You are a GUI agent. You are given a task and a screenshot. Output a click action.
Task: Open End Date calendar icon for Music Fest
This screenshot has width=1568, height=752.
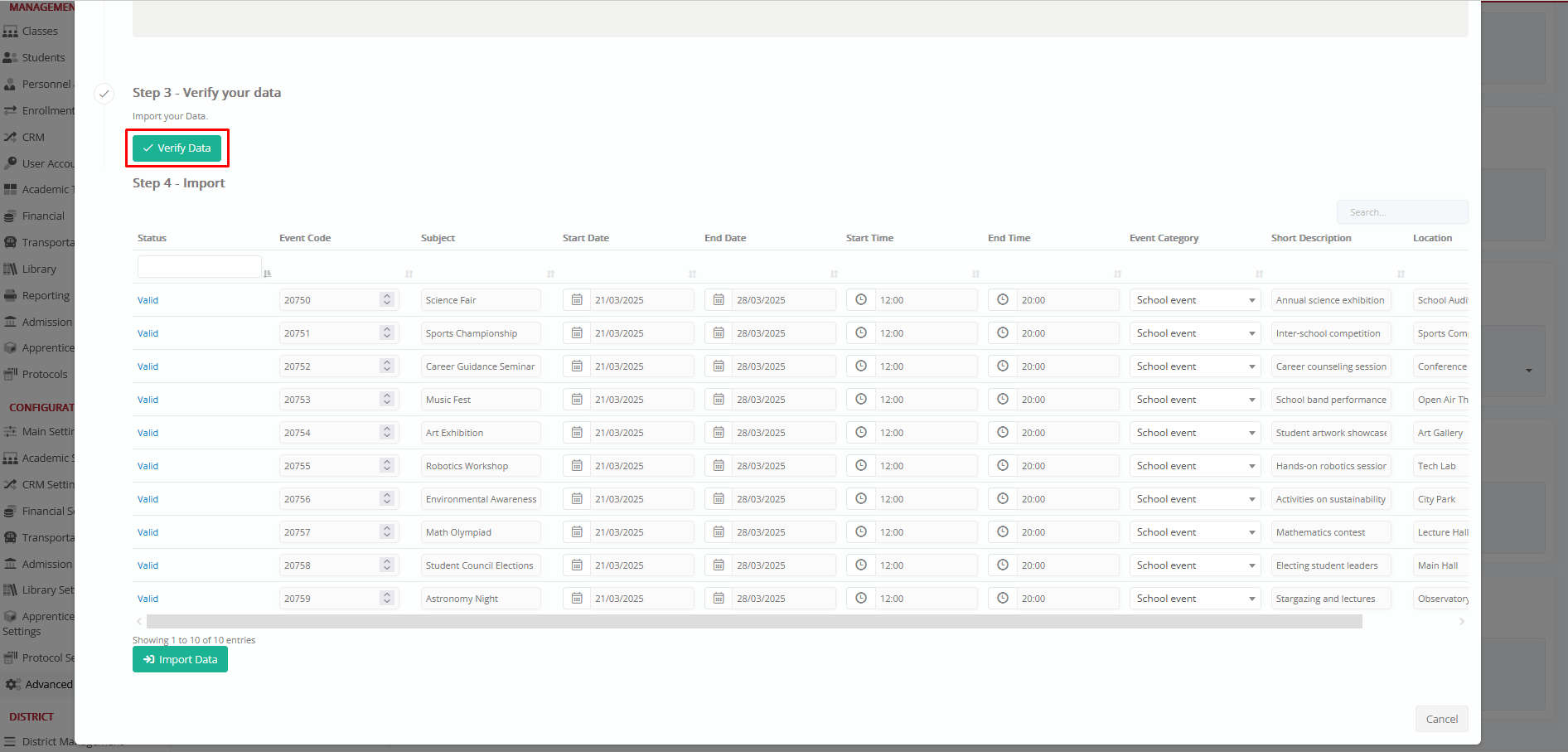tap(719, 400)
